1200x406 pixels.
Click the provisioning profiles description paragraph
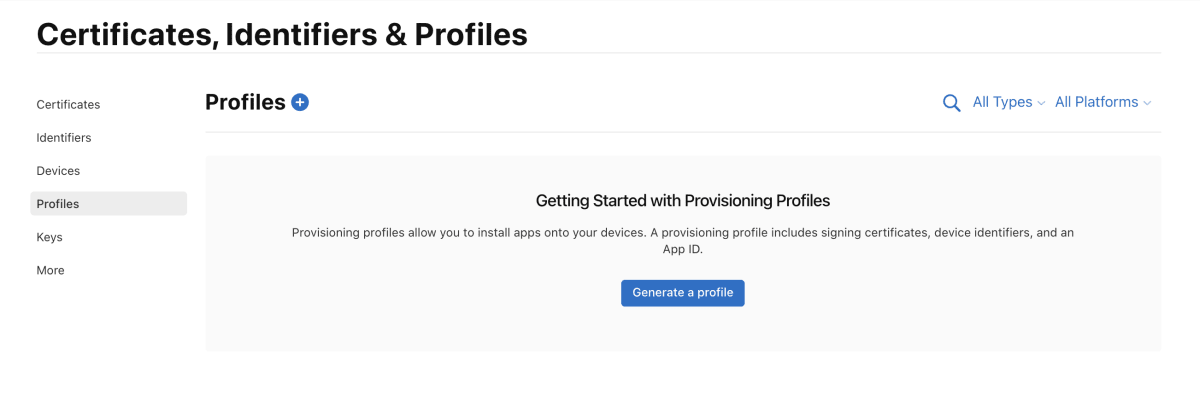pyautogui.click(x=683, y=241)
